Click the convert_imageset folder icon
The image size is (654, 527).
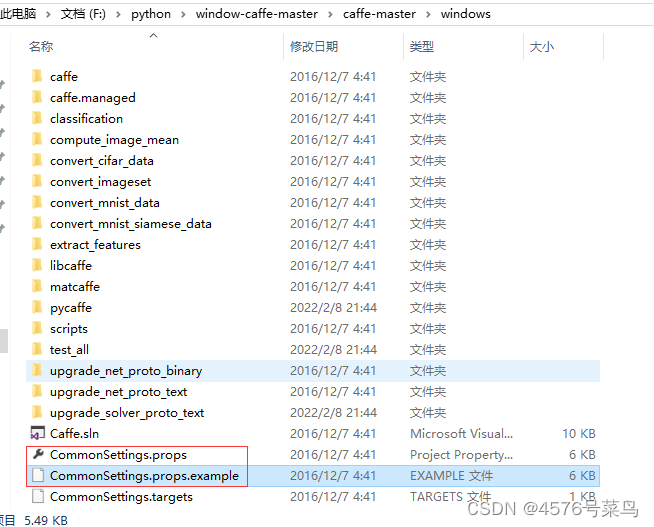[37, 181]
